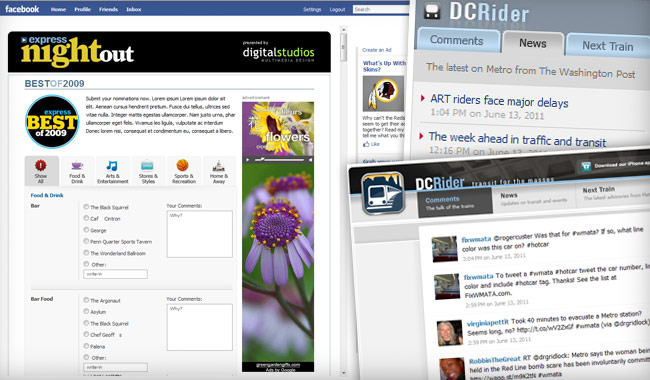Switch to News tab in mobile DCRider

[533, 43]
